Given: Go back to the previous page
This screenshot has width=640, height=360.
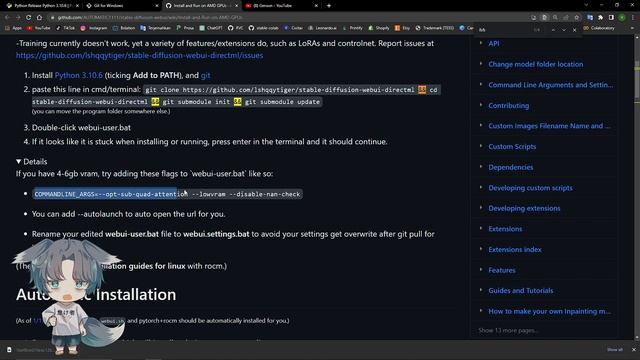Looking at the screenshot, I should point(7,17).
